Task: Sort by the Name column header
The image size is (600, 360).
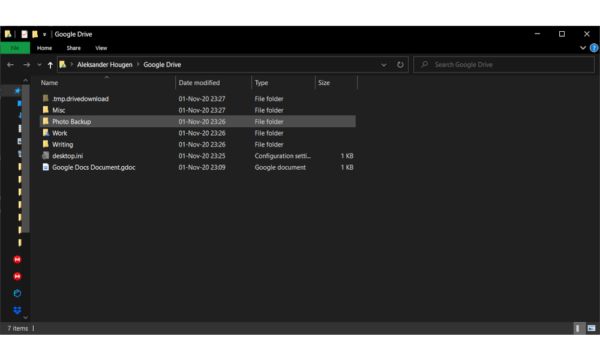Action: (x=49, y=83)
